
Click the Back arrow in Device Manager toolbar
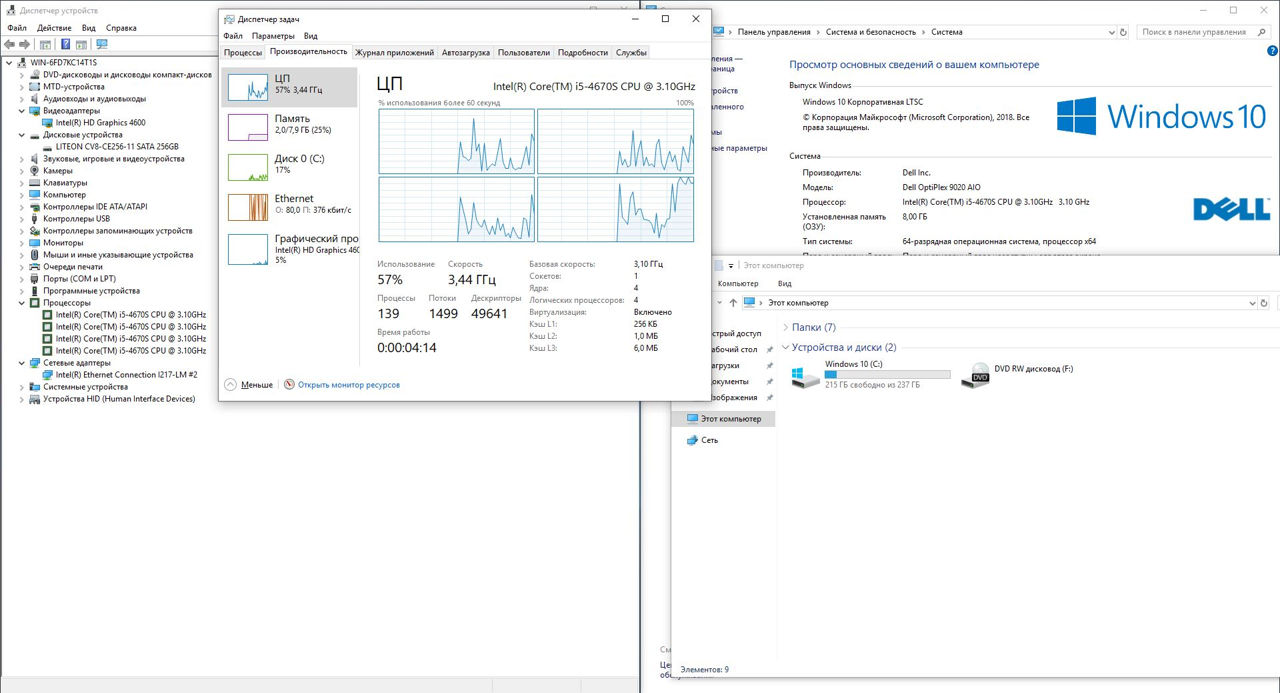(9, 44)
